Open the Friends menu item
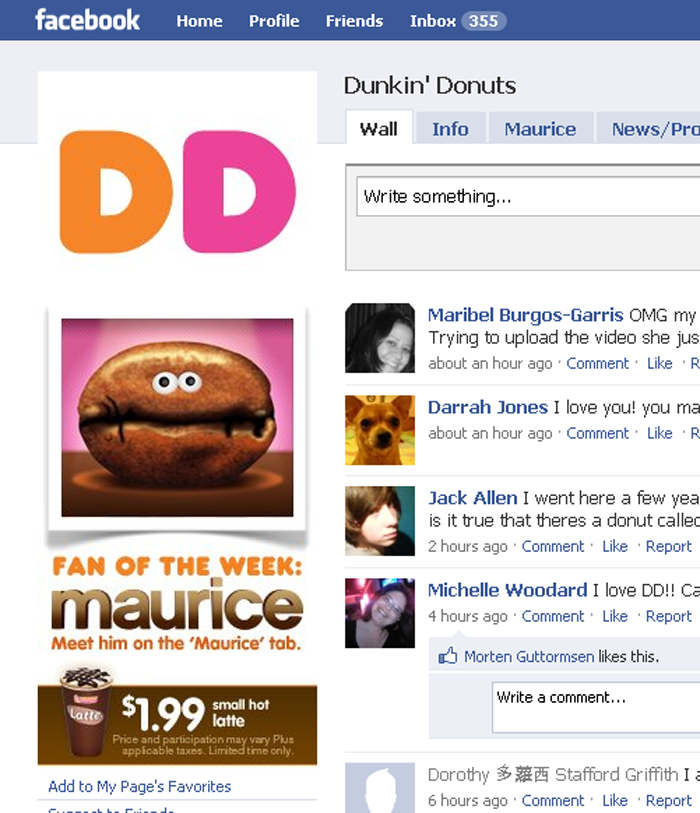700x813 pixels. pyautogui.click(x=355, y=21)
